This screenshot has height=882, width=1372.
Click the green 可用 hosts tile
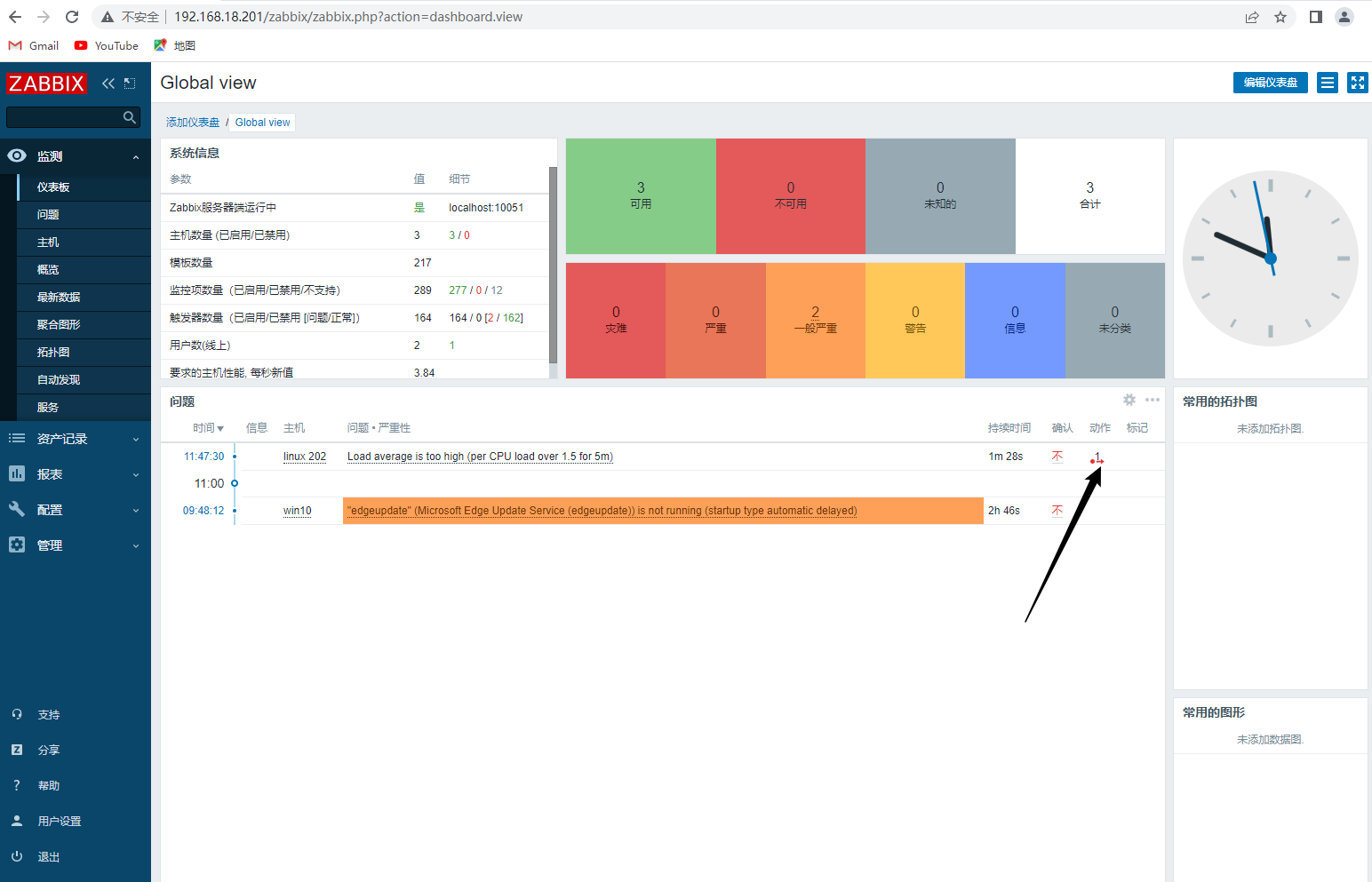(x=641, y=195)
